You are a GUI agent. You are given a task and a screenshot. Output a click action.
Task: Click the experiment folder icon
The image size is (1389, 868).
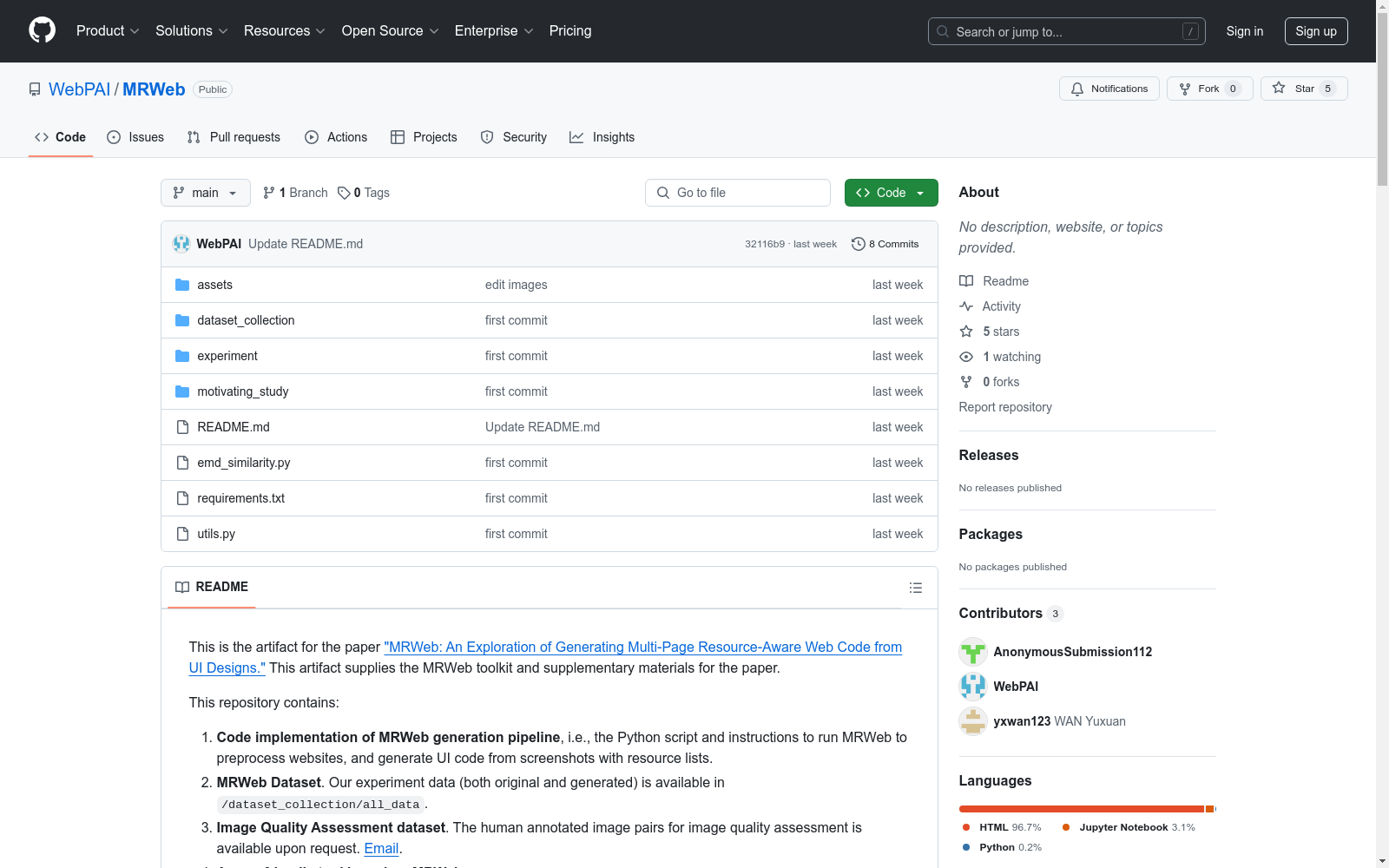point(182,356)
